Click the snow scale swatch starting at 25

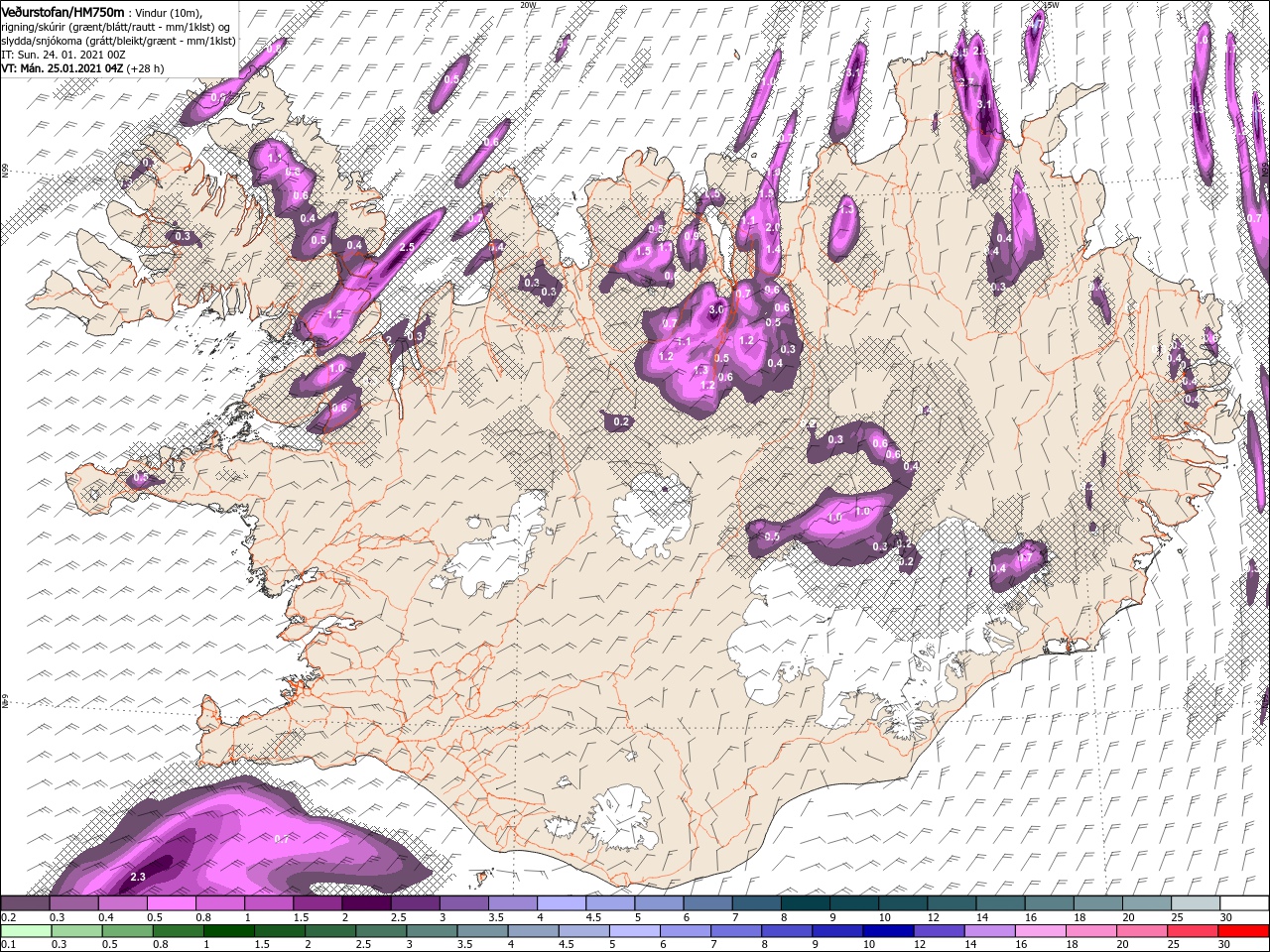coord(1197,903)
